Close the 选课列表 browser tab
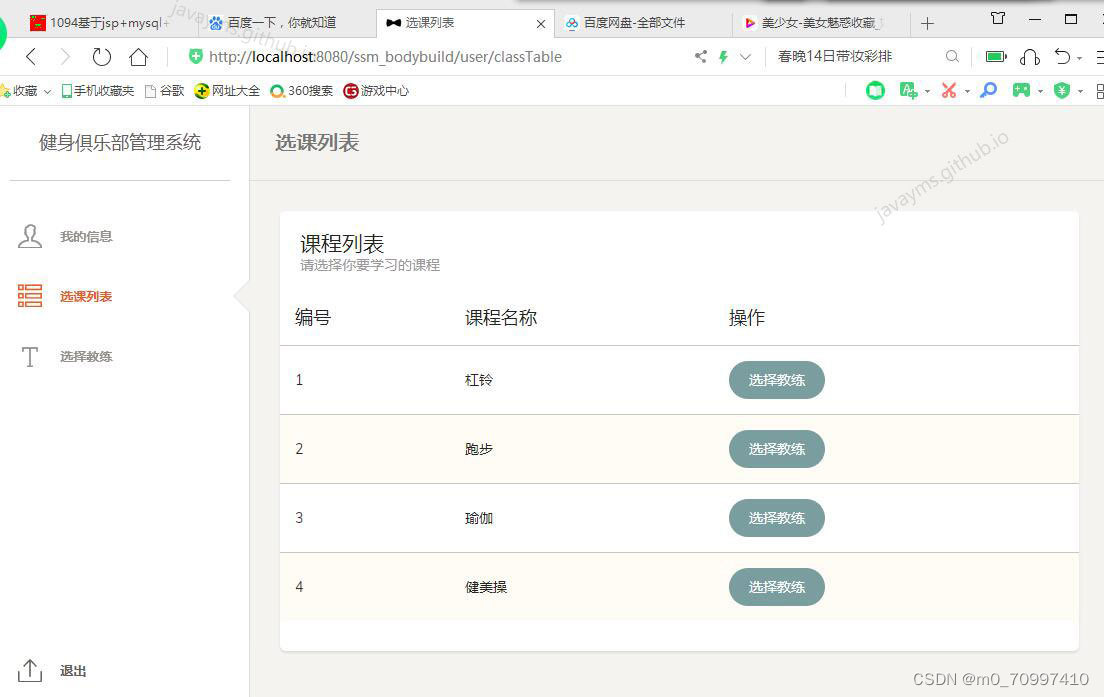 pos(541,24)
